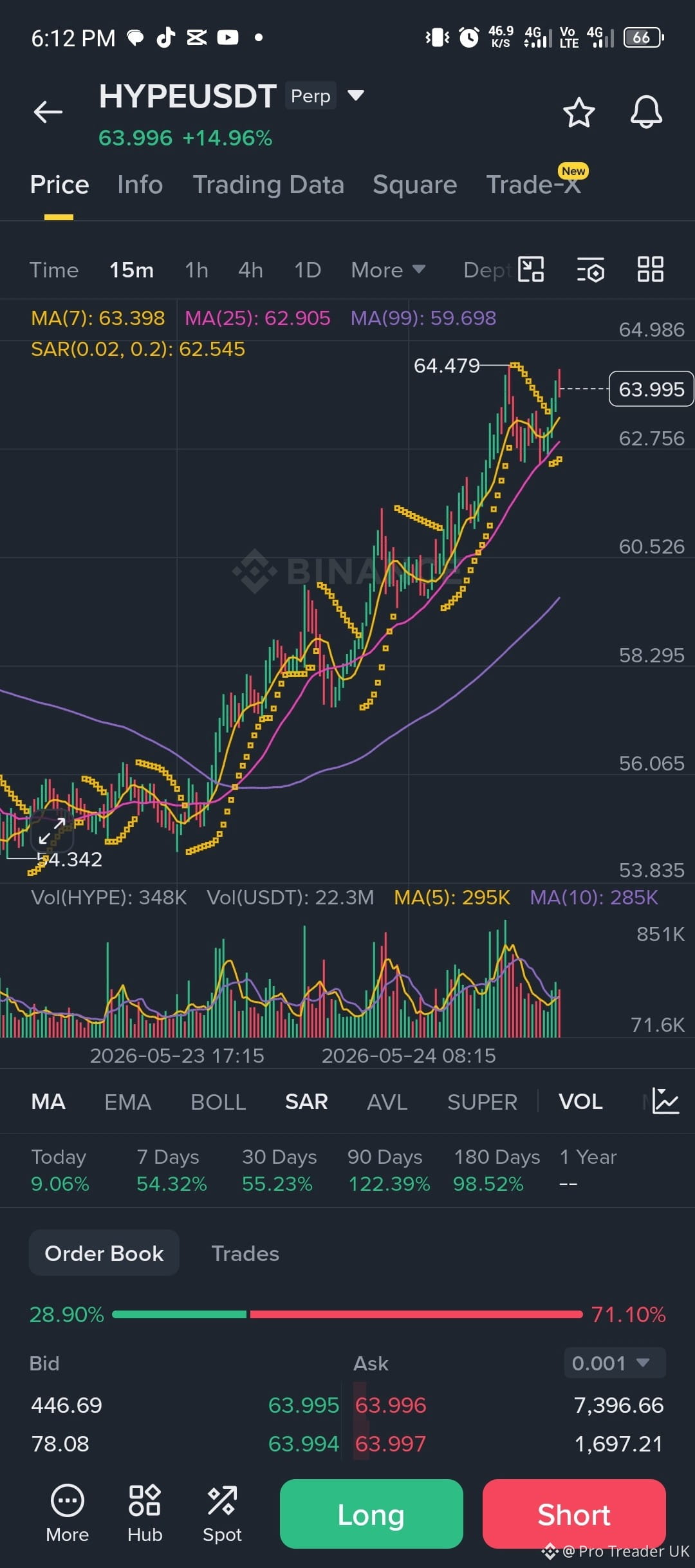Open price alert bell

pyautogui.click(x=646, y=113)
